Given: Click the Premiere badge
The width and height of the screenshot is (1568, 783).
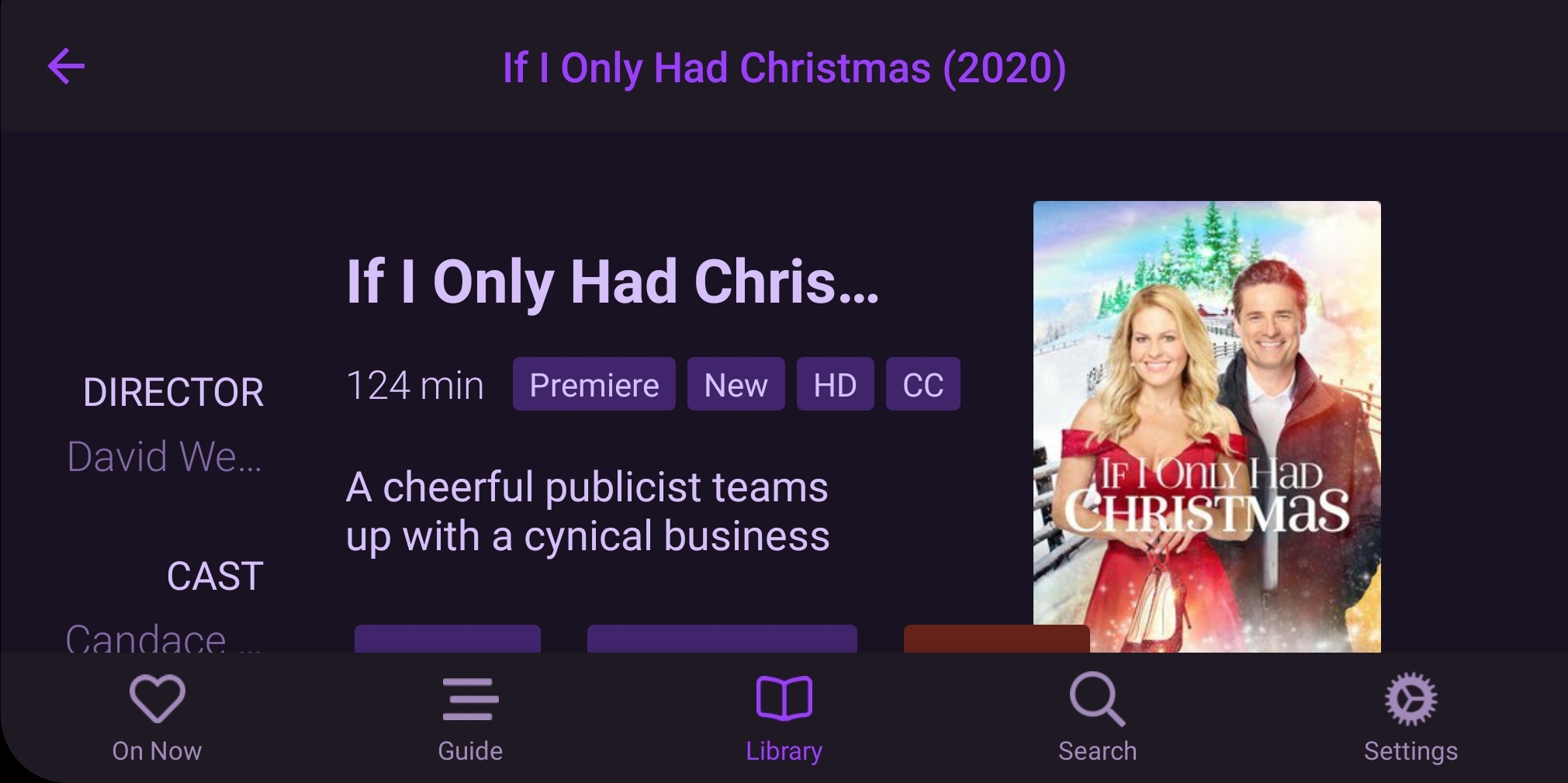Looking at the screenshot, I should click(x=594, y=384).
